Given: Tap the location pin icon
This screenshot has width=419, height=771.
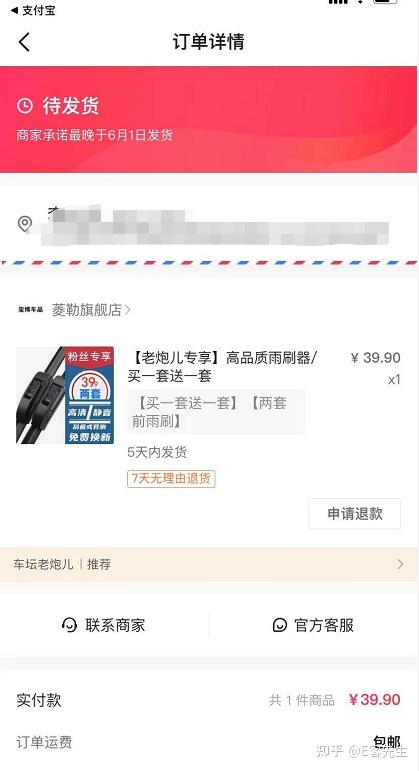Looking at the screenshot, I should coord(25,224).
